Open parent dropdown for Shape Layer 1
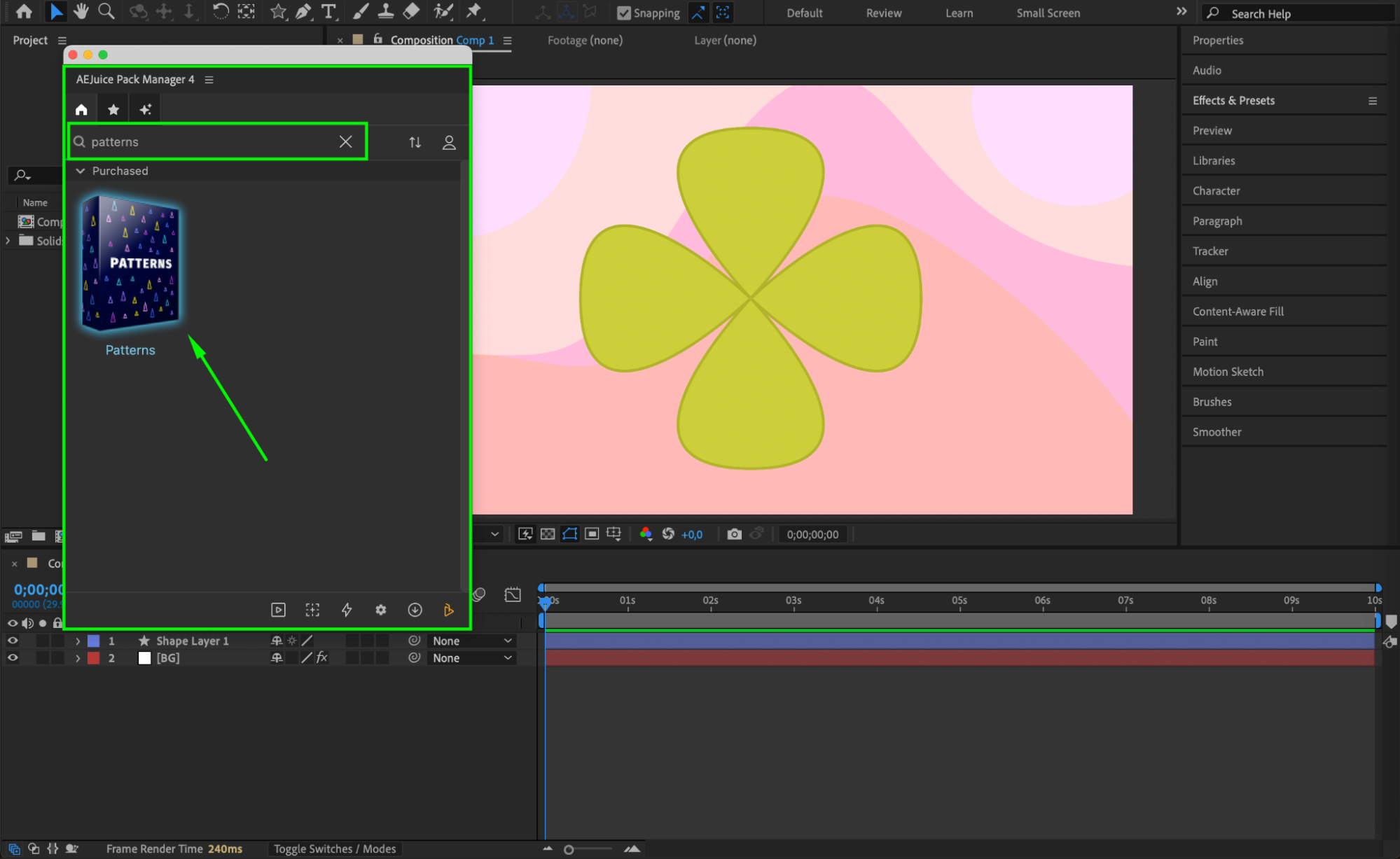This screenshot has height=859, width=1400. [471, 641]
